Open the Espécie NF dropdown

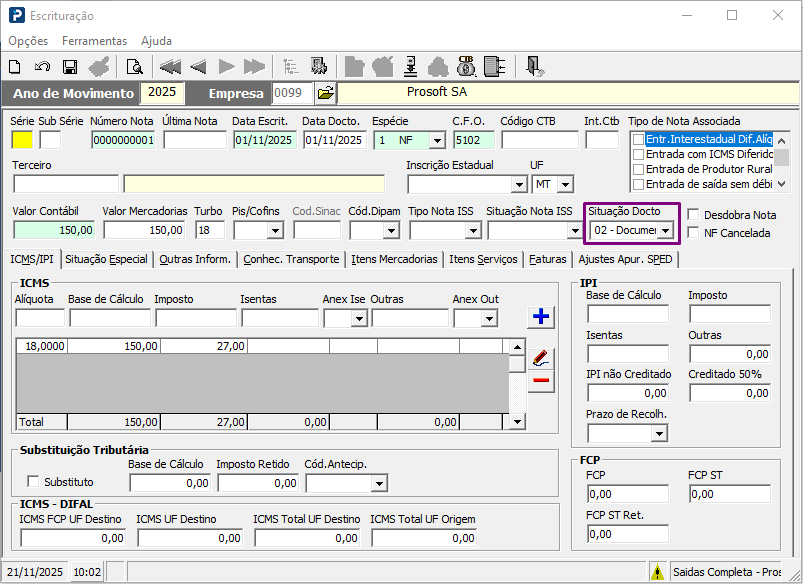[437, 140]
